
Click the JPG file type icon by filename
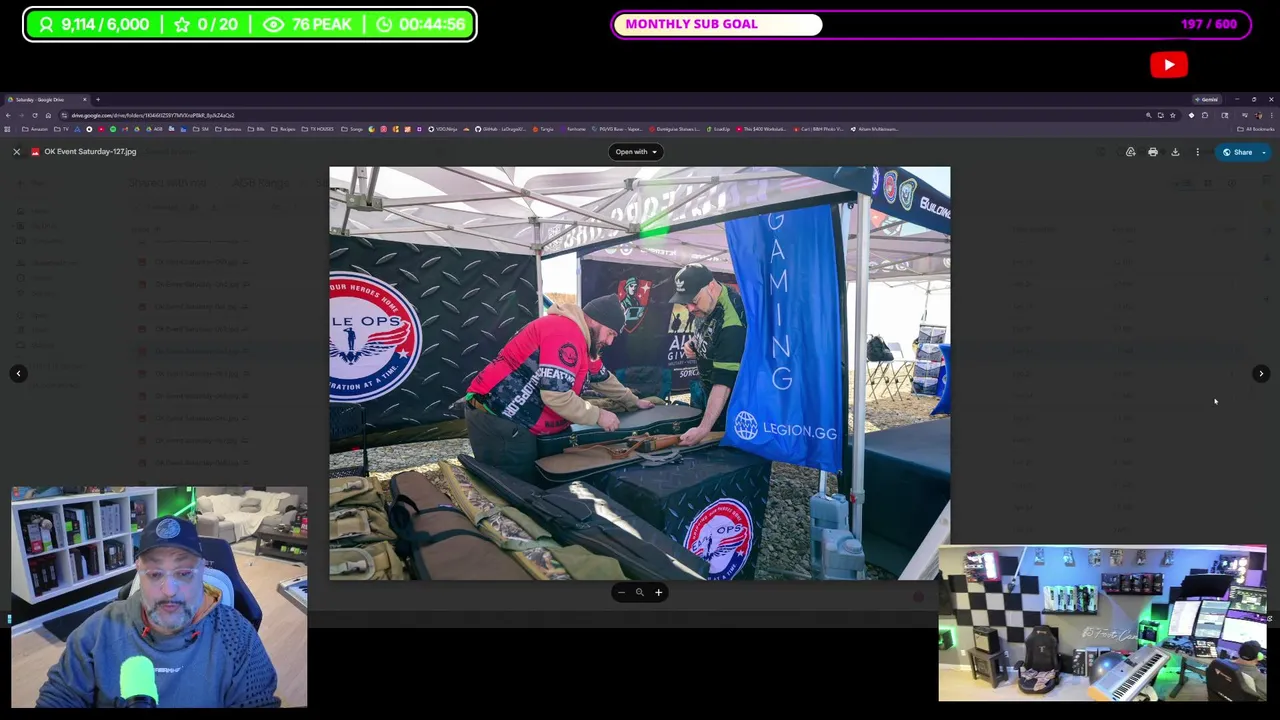click(35, 152)
